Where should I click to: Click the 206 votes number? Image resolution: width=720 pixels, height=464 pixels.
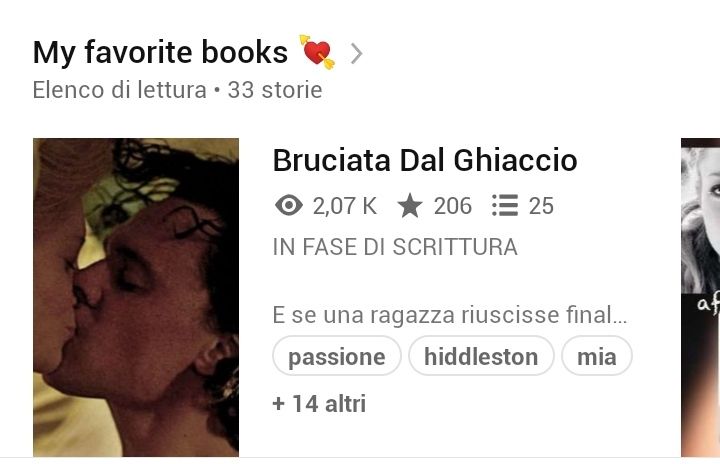[x=453, y=206]
